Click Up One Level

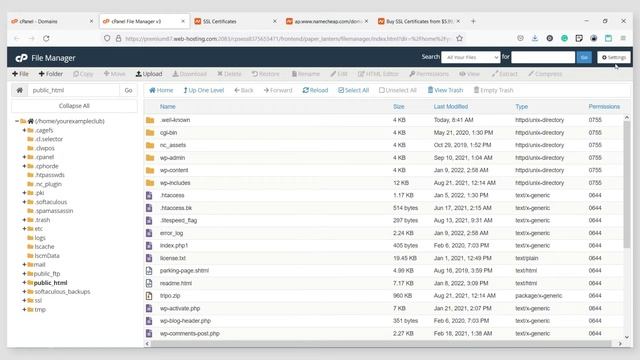click(204, 90)
